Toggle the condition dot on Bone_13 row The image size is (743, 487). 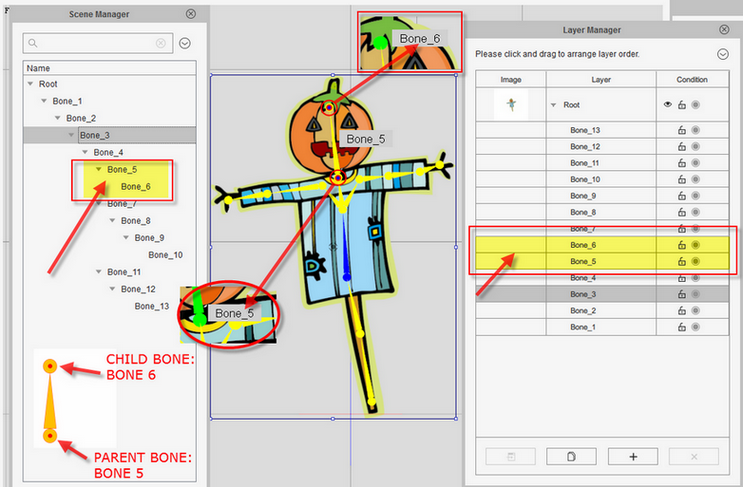pyautogui.click(x=695, y=130)
